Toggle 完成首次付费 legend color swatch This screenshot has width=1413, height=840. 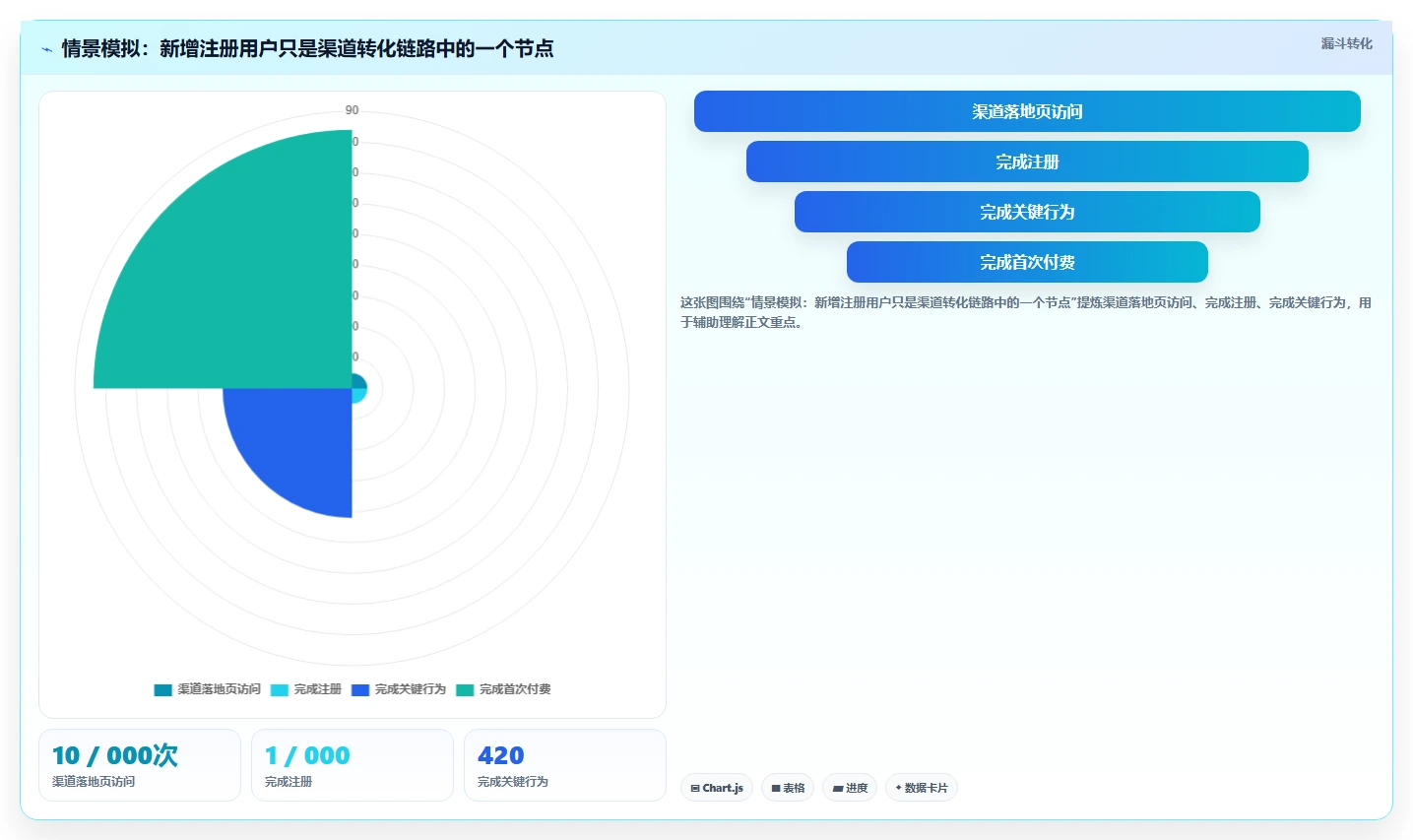[x=465, y=689]
